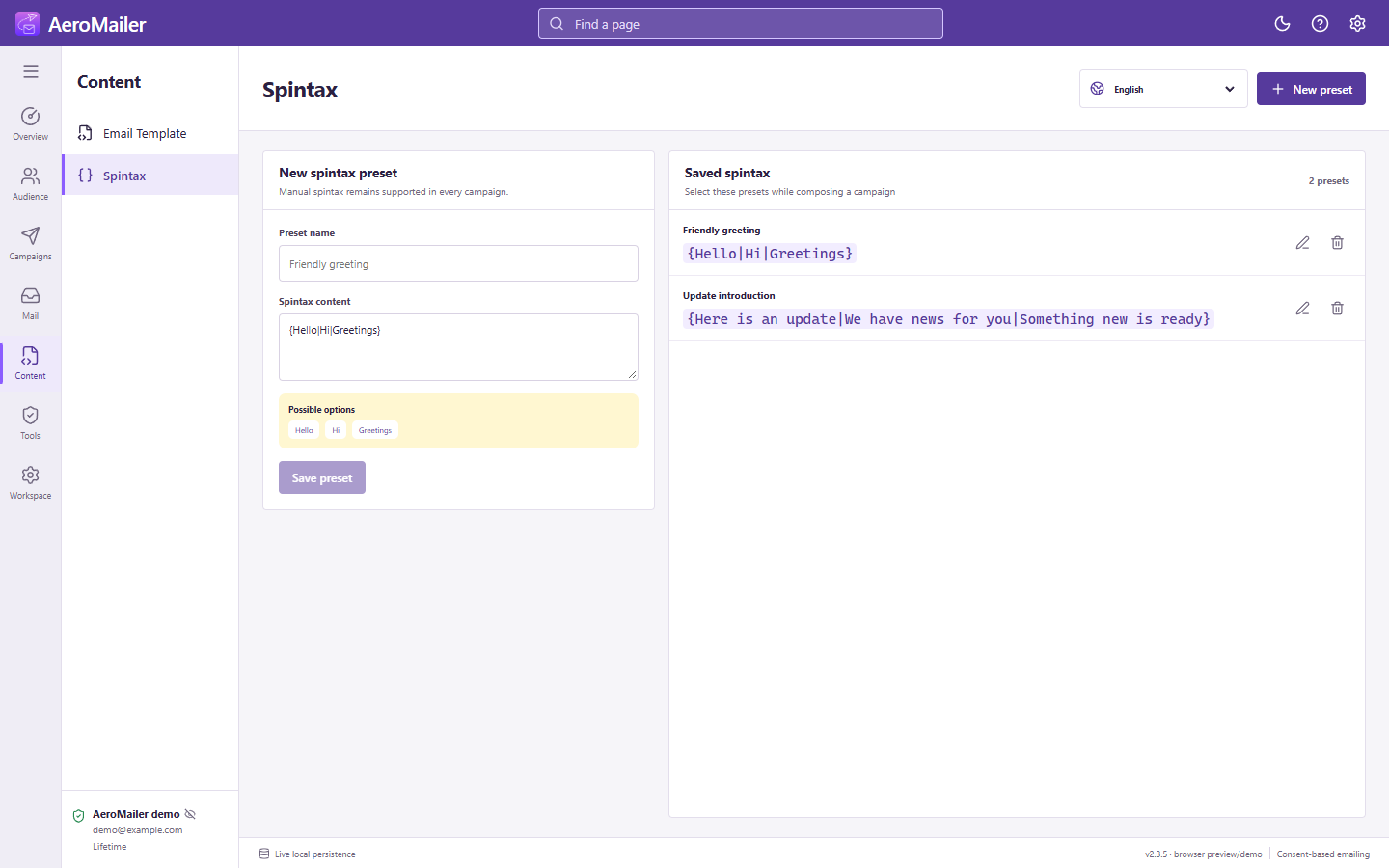Toggle dark mode moon icon
Screen dimensions: 1389x868
(1282, 24)
